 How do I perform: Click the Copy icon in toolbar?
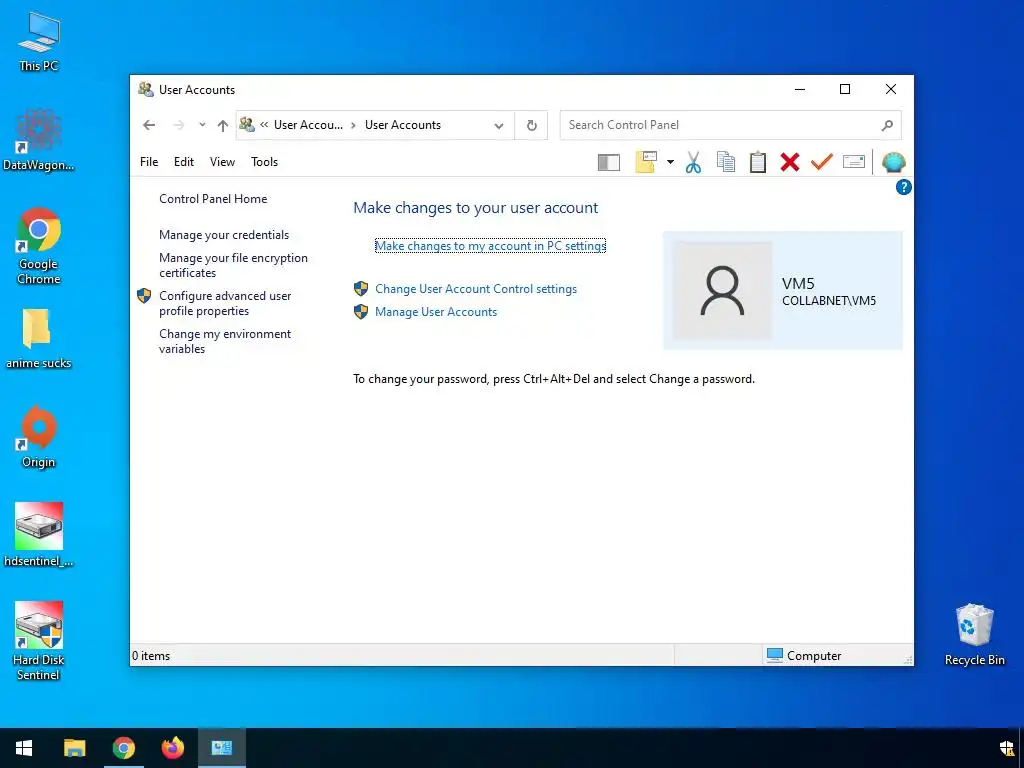tap(726, 162)
